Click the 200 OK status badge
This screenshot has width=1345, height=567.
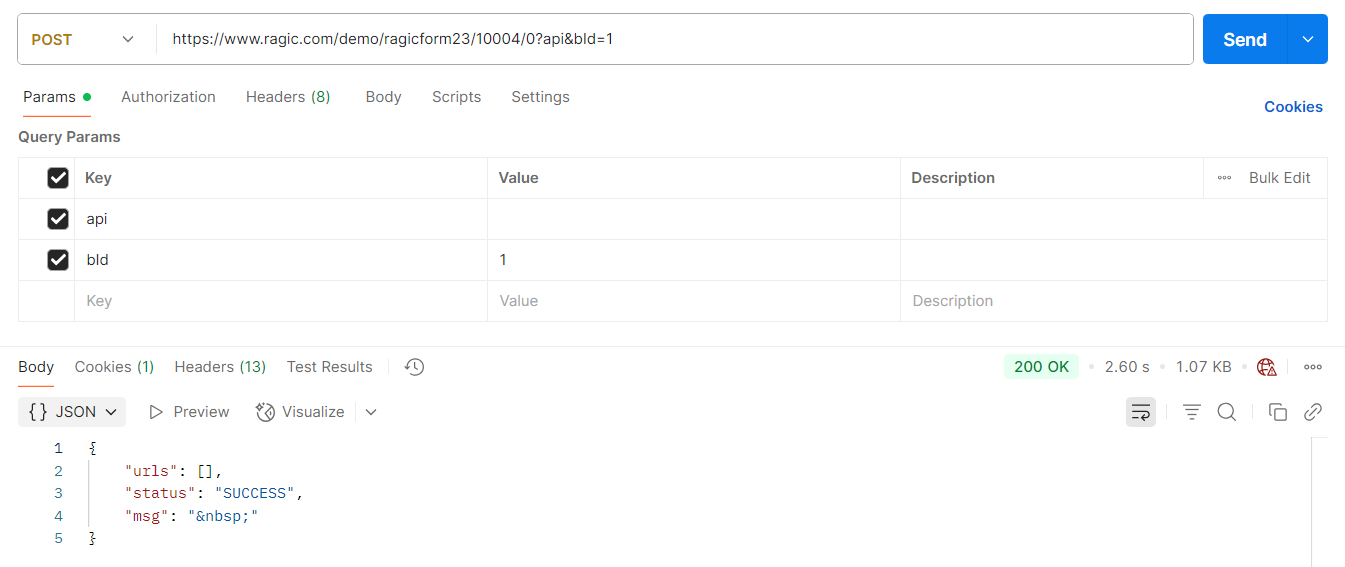[x=1041, y=367]
